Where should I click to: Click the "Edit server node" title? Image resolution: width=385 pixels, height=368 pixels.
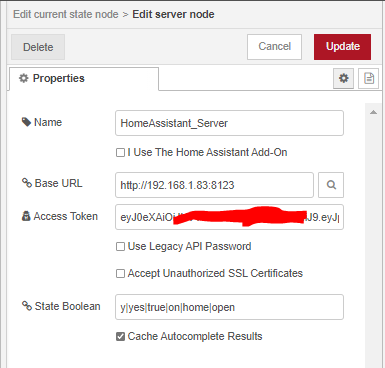point(173,15)
